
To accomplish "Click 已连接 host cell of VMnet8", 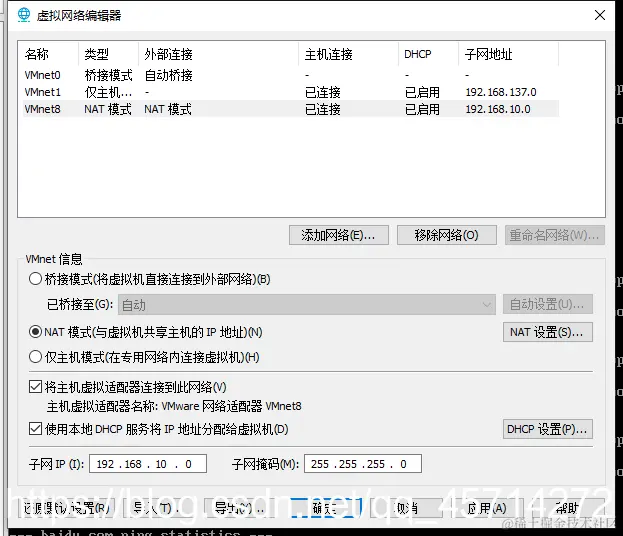I will coord(323,109).
